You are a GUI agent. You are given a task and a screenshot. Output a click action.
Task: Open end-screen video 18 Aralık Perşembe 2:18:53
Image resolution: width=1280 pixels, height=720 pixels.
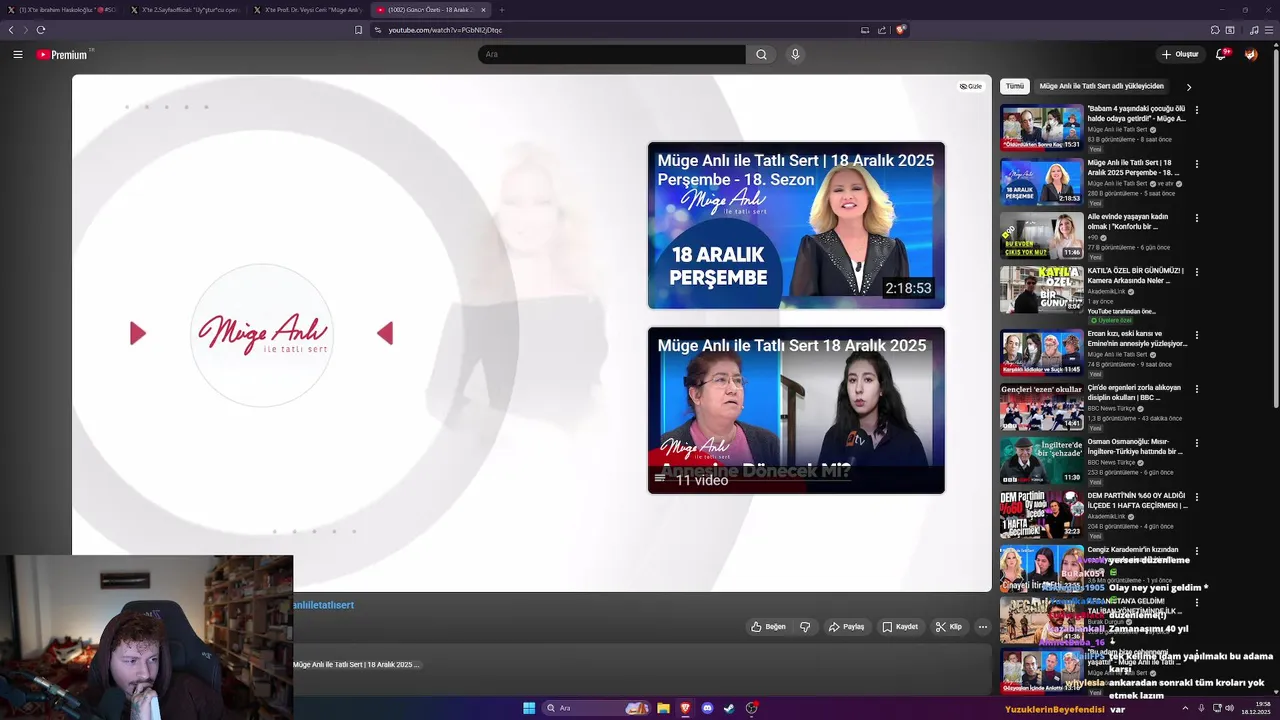point(796,226)
